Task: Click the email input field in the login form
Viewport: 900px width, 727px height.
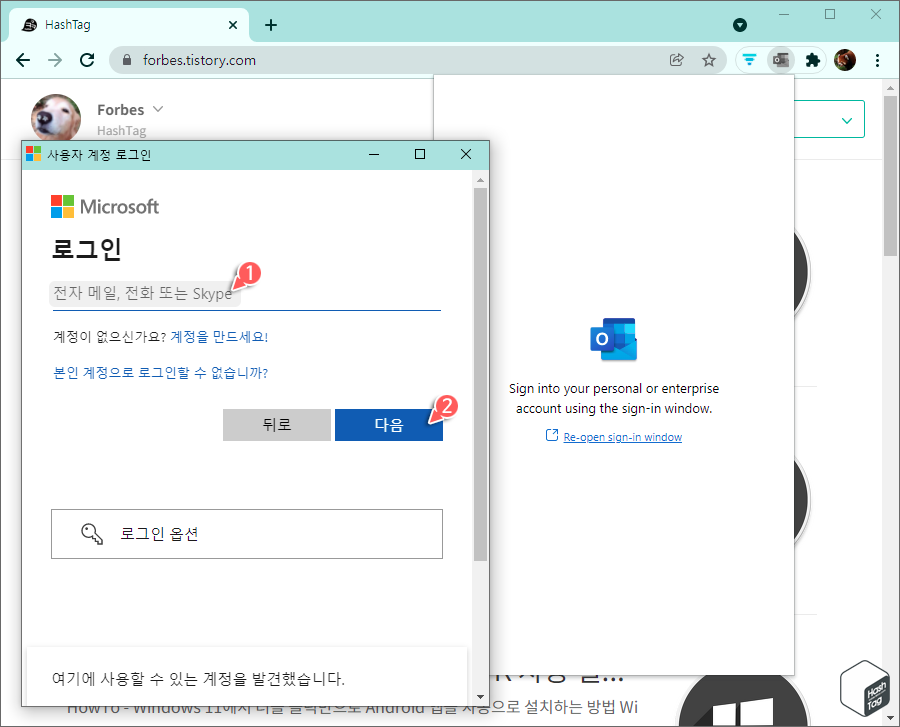Action: pos(200,294)
